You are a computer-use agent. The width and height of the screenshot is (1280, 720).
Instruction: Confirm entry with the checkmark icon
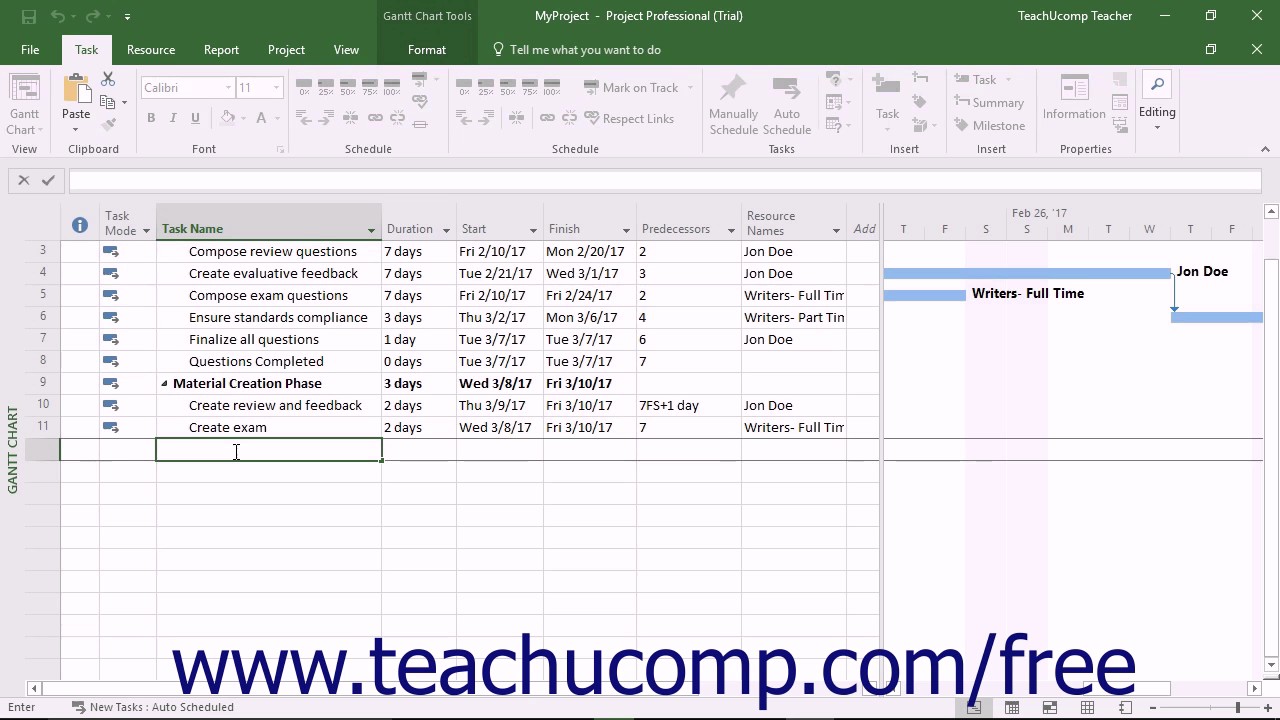point(48,180)
